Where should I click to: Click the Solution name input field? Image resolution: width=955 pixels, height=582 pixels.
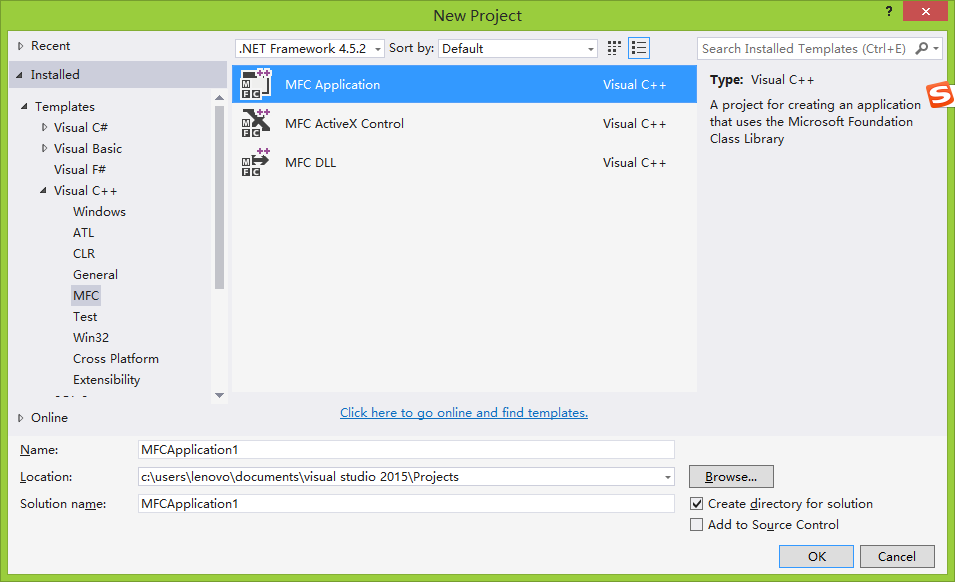pyautogui.click(x=406, y=503)
